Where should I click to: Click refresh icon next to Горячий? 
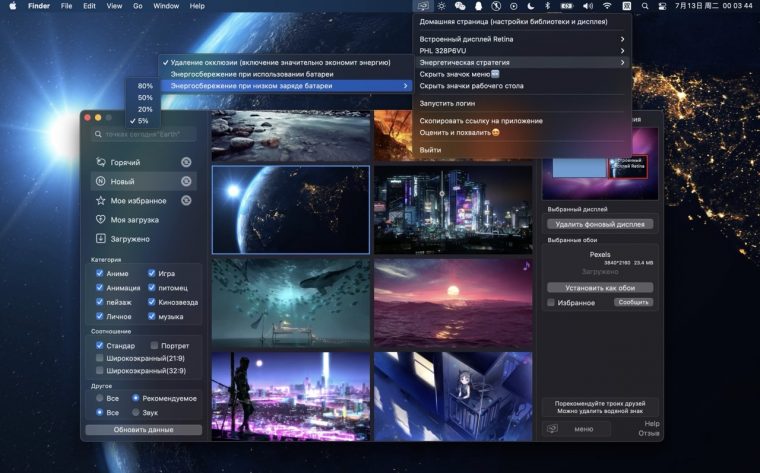coord(186,162)
